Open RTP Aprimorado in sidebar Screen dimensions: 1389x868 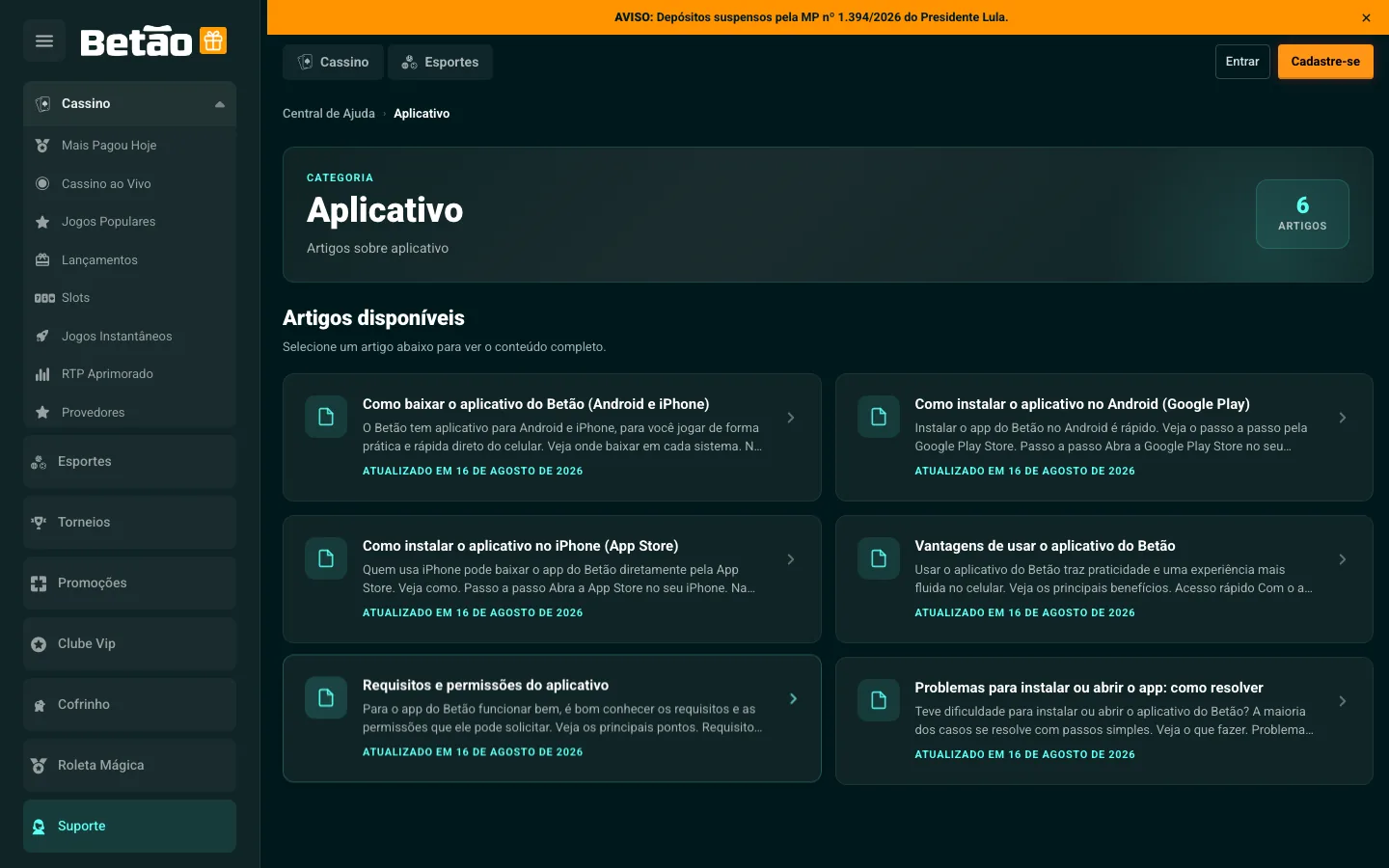129,374
